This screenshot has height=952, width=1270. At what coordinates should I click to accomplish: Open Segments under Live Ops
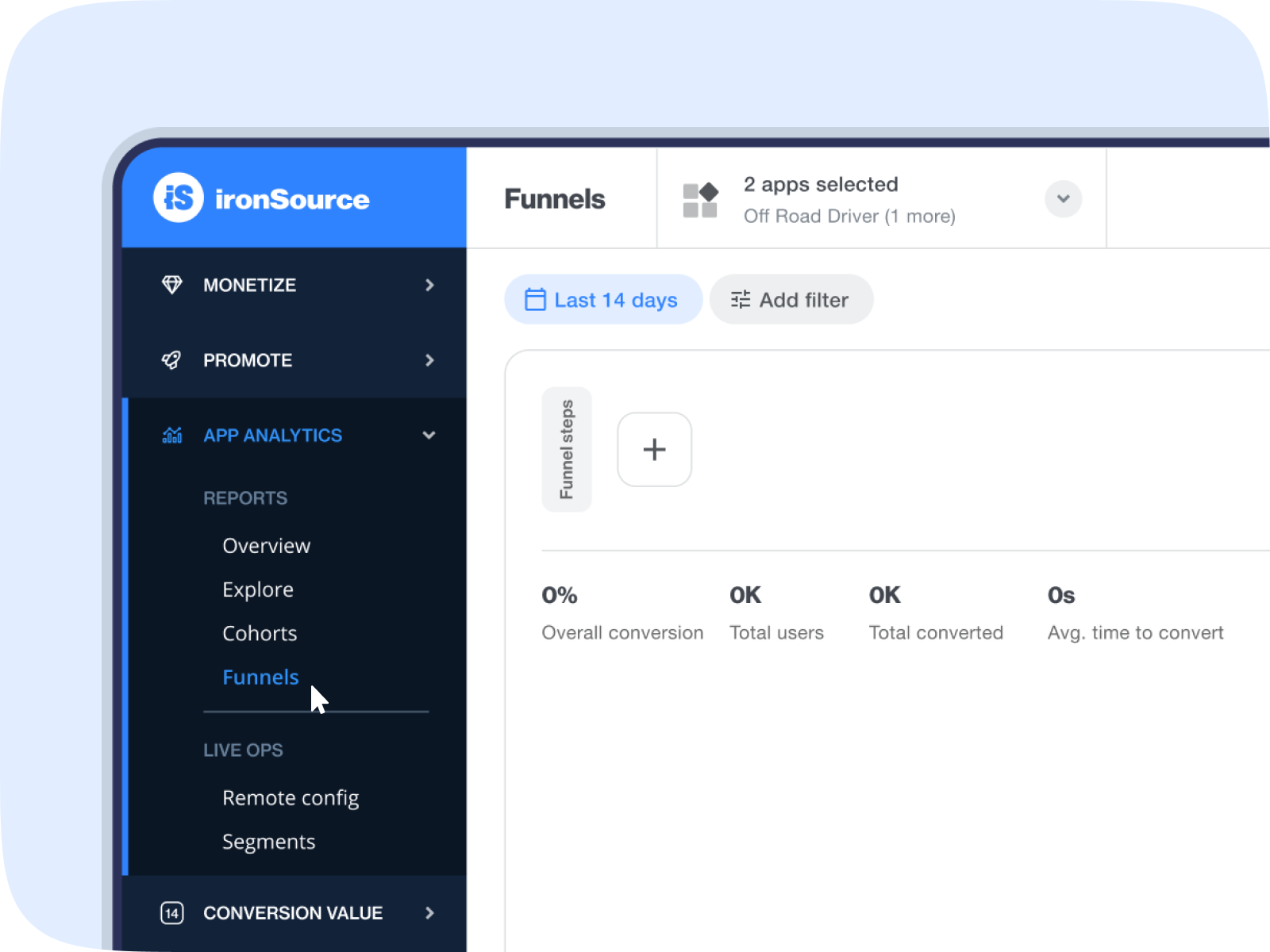tap(269, 843)
